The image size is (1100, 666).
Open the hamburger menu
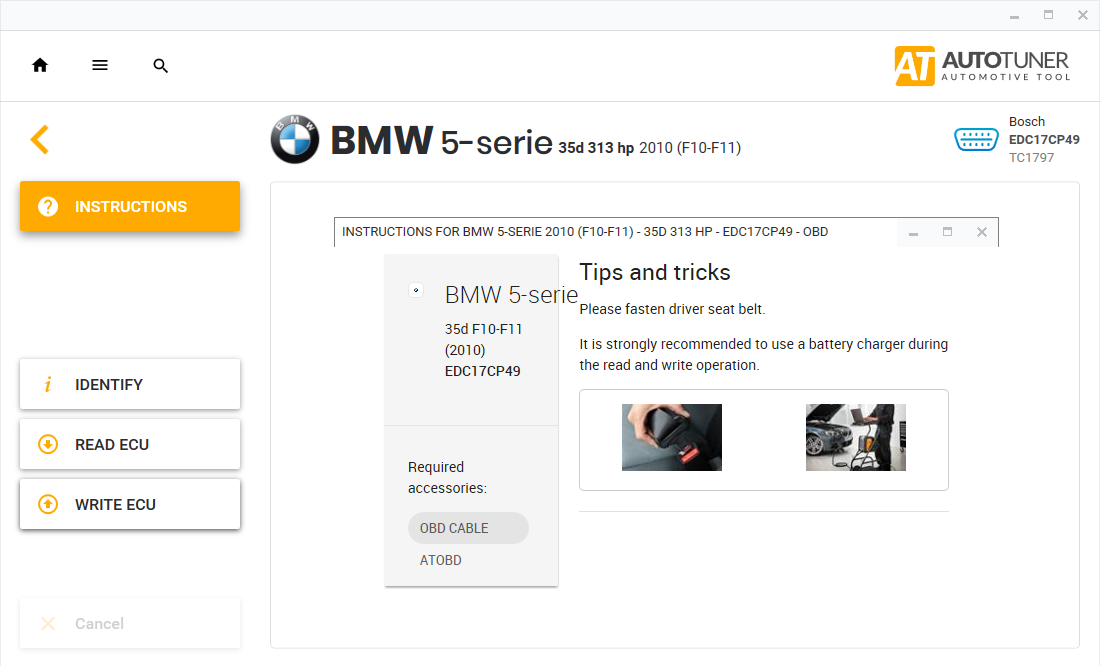coord(100,65)
